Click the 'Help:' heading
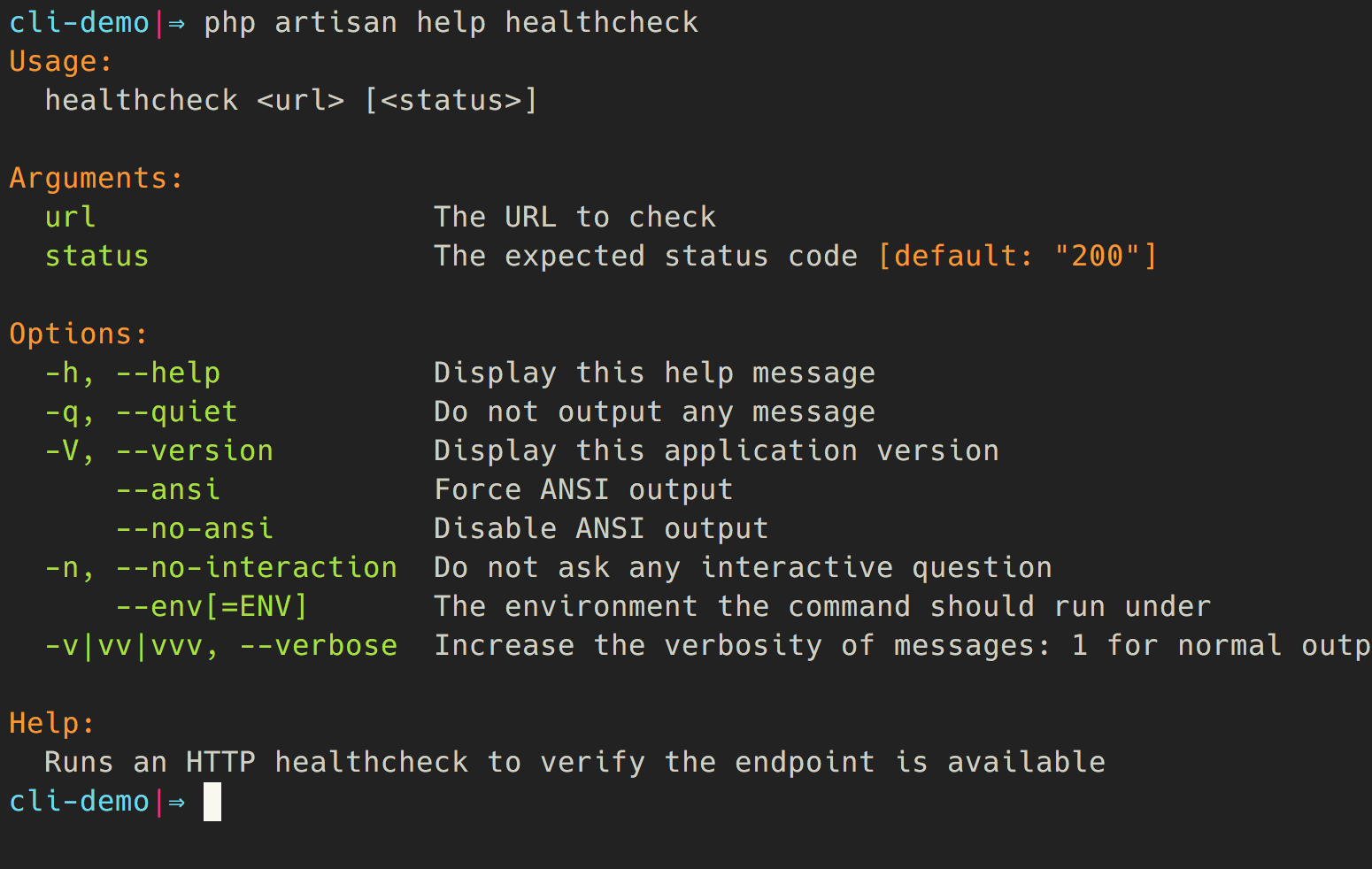Image resolution: width=1372 pixels, height=869 pixels. coord(52,724)
